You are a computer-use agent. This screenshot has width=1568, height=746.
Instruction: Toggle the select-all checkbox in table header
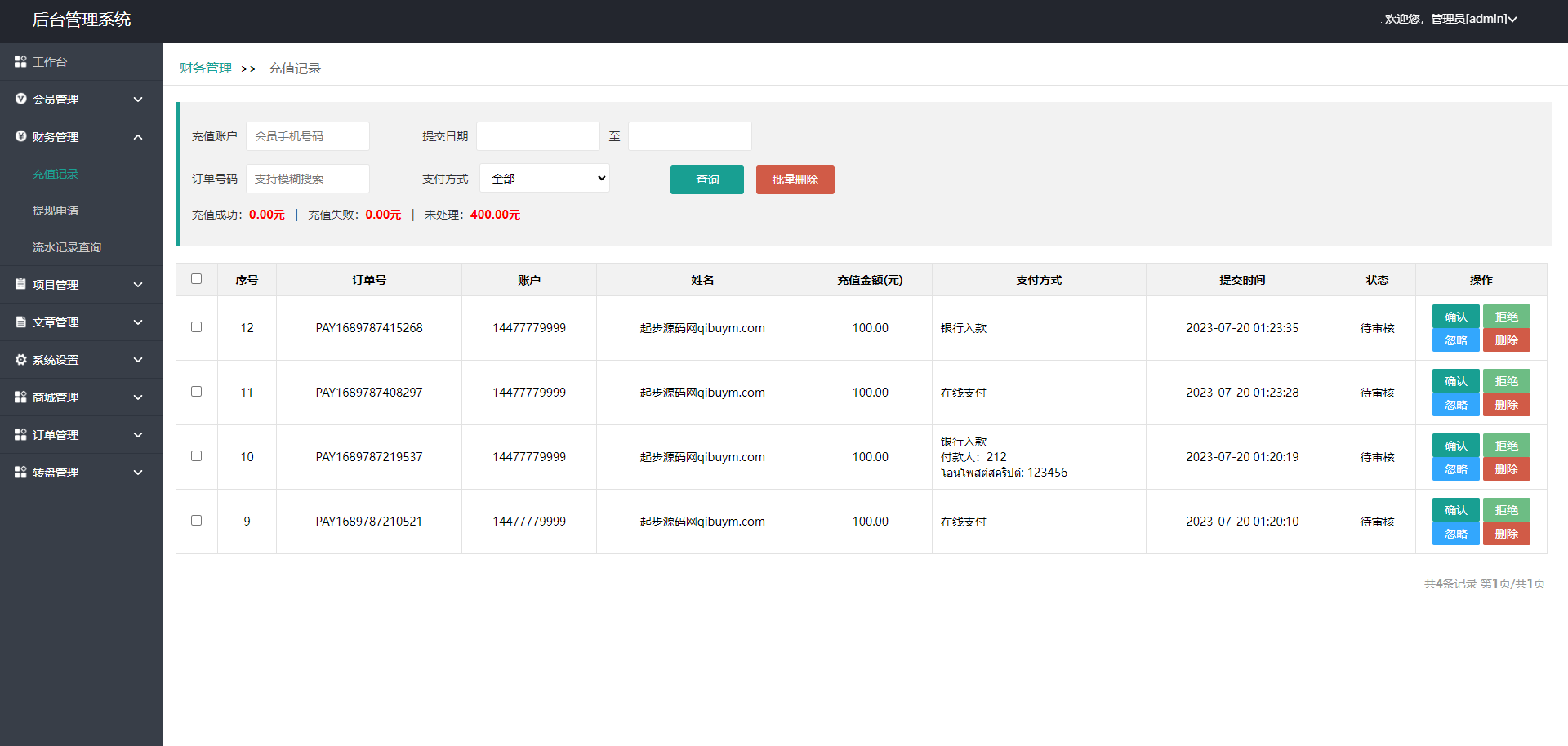pyautogui.click(x=196, y=279)
